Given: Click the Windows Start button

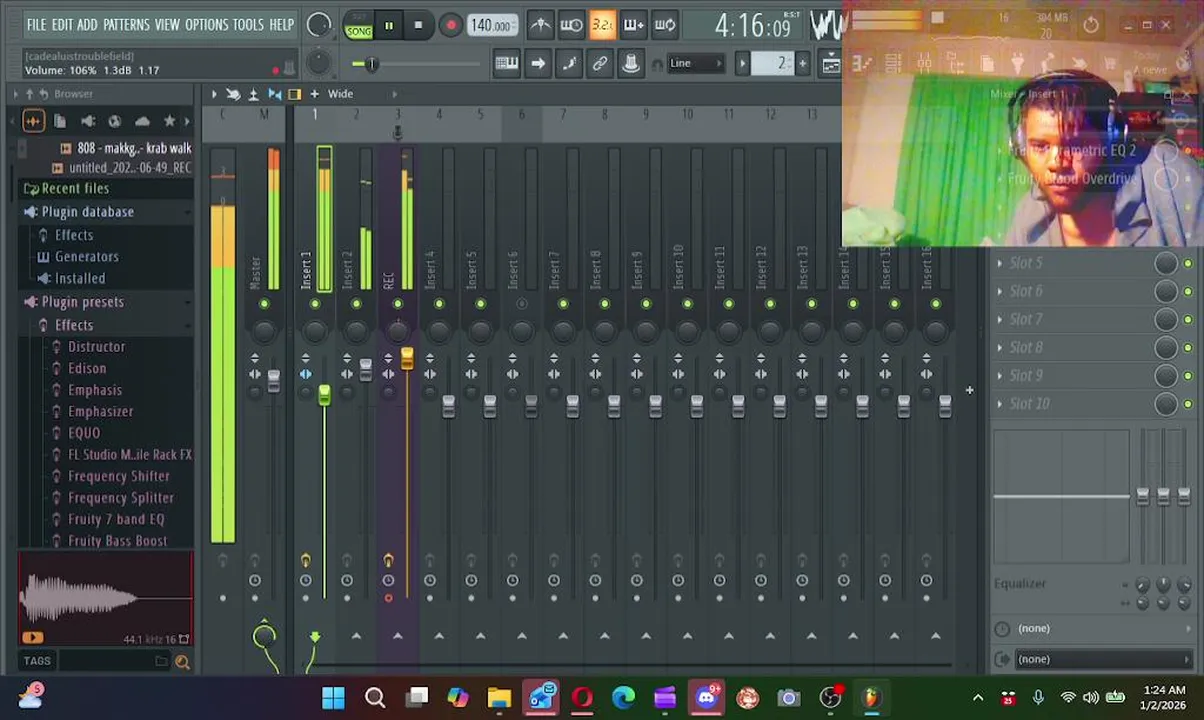Looking at the screenshot, I should [x=333, y=697].
